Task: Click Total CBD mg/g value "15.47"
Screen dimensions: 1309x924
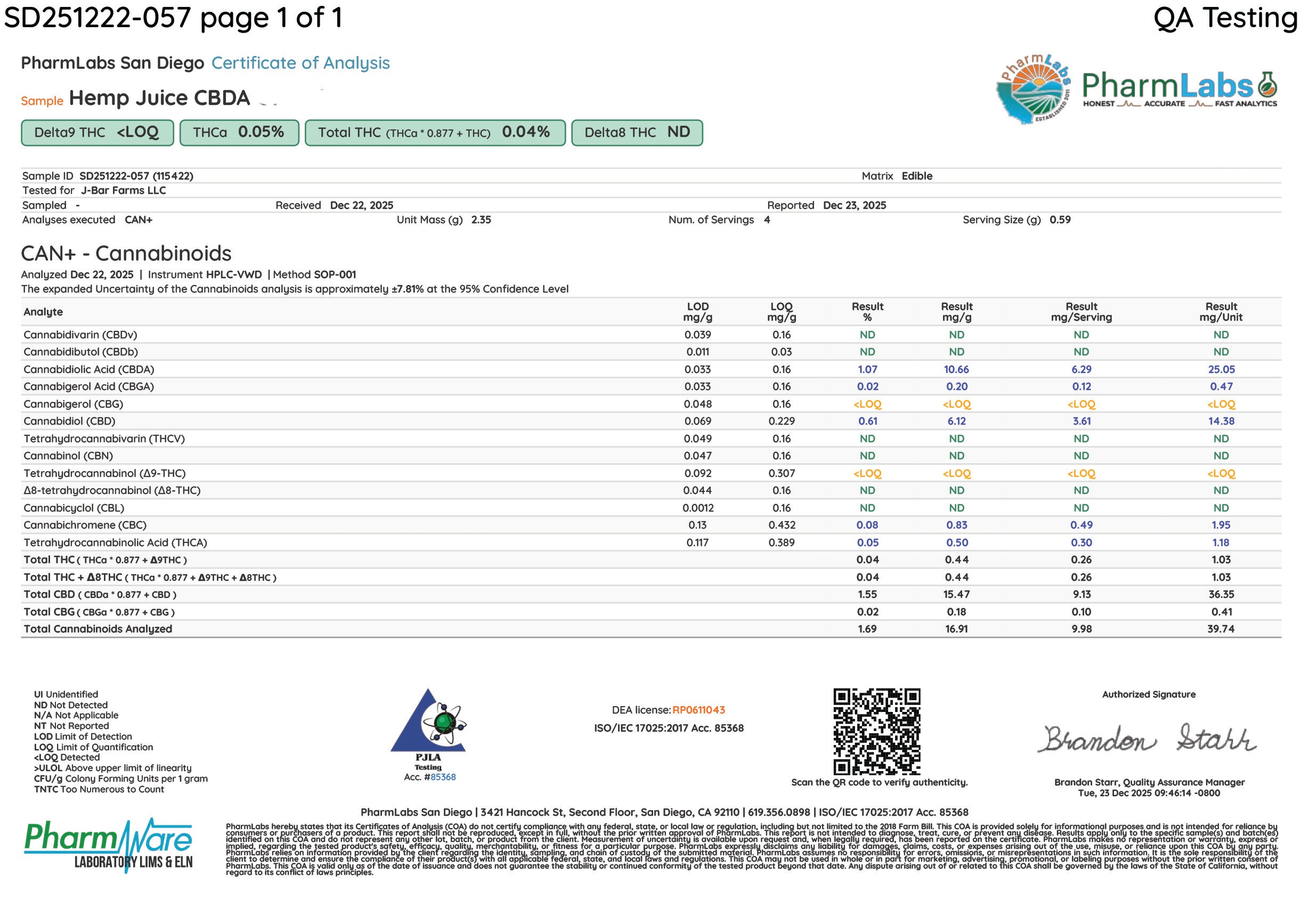Action: click(x=957, y=595)
